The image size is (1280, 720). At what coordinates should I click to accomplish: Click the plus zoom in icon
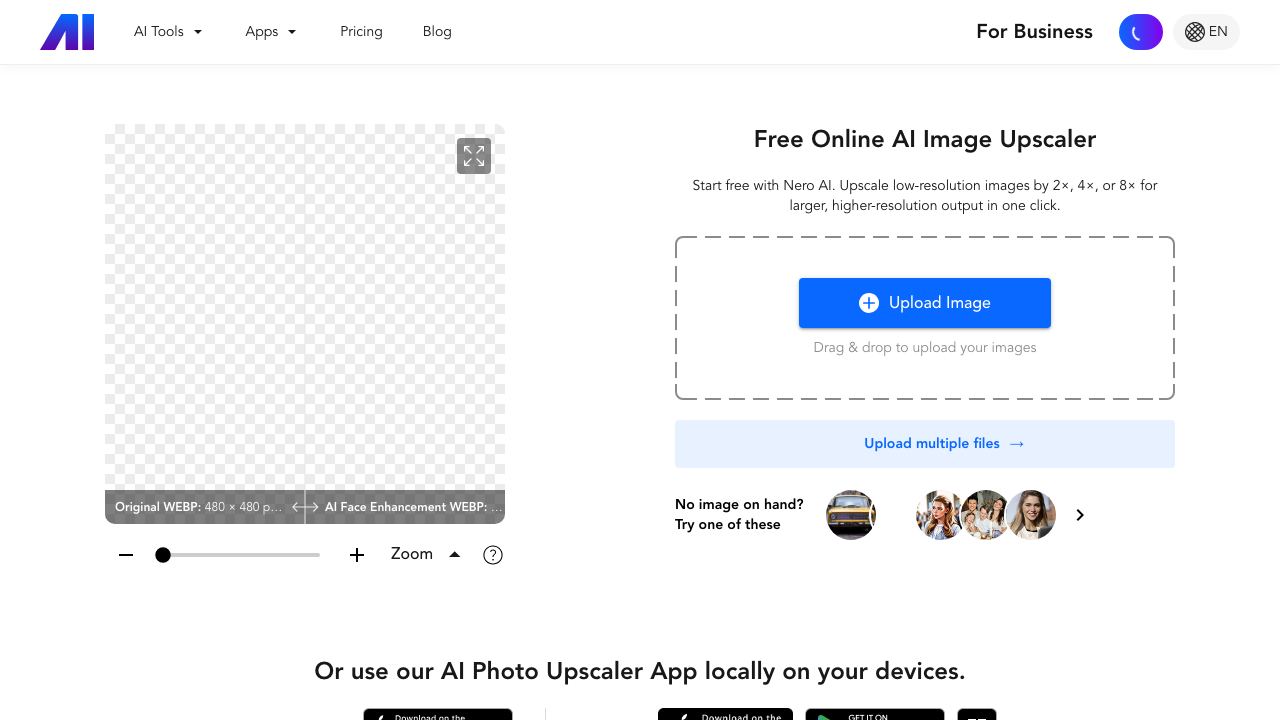(x=357, y=555)
